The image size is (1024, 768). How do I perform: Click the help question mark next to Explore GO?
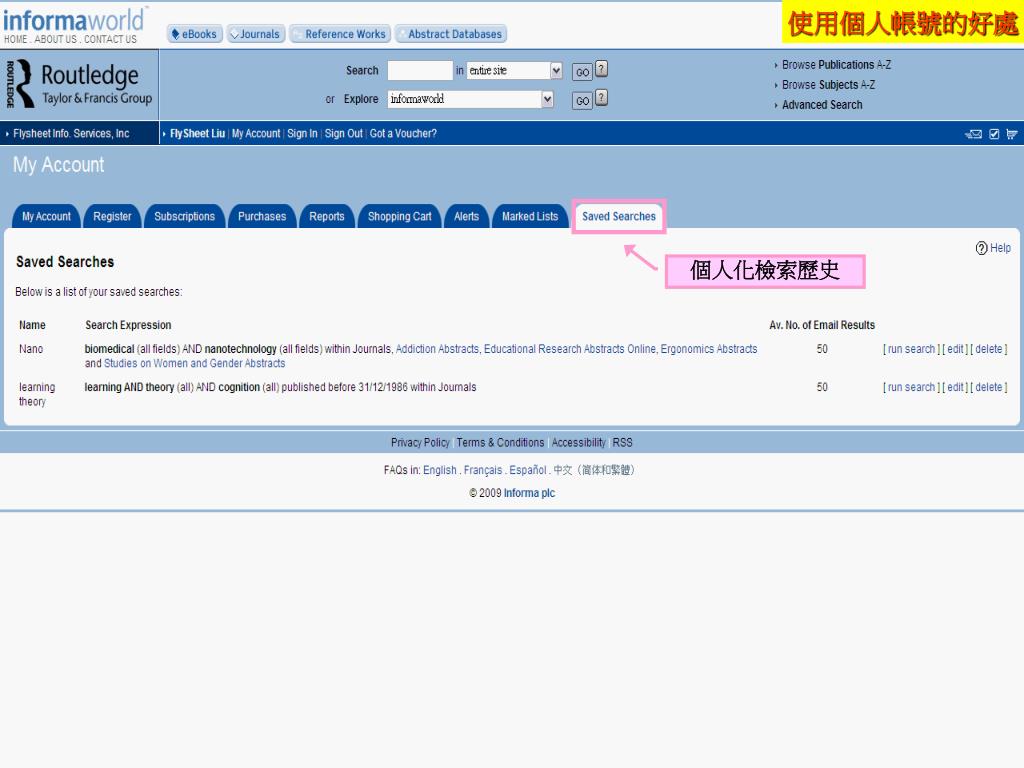(x=601, y=98)
